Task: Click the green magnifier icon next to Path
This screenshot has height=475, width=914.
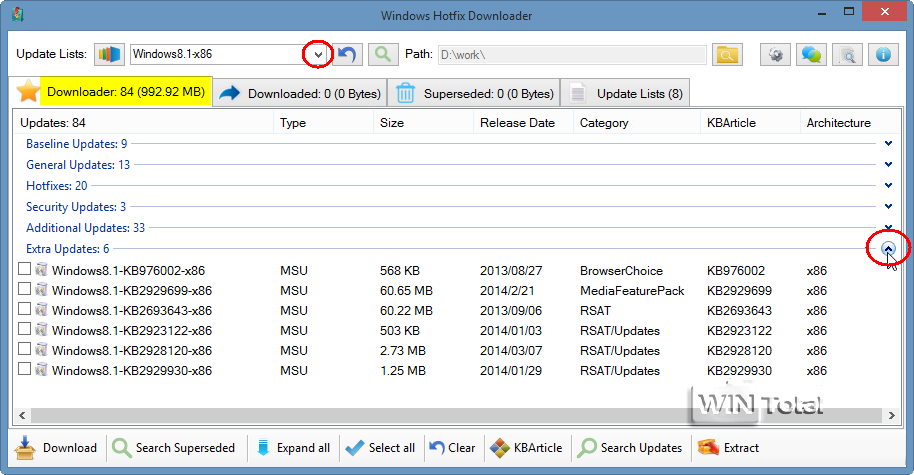Action: 382,54
